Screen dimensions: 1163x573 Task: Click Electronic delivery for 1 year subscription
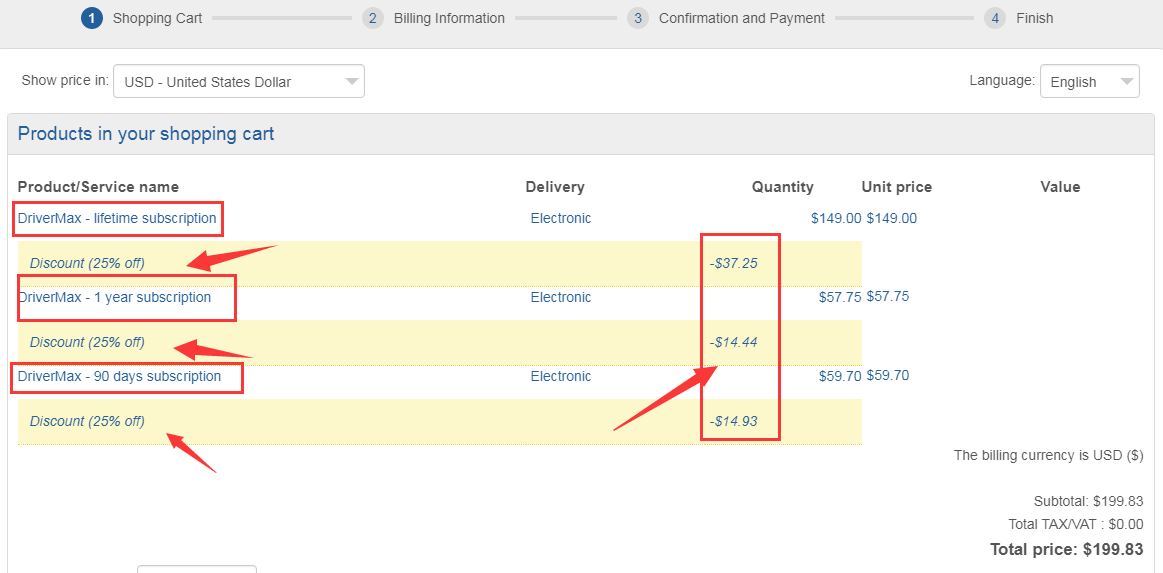coord(561,297)
